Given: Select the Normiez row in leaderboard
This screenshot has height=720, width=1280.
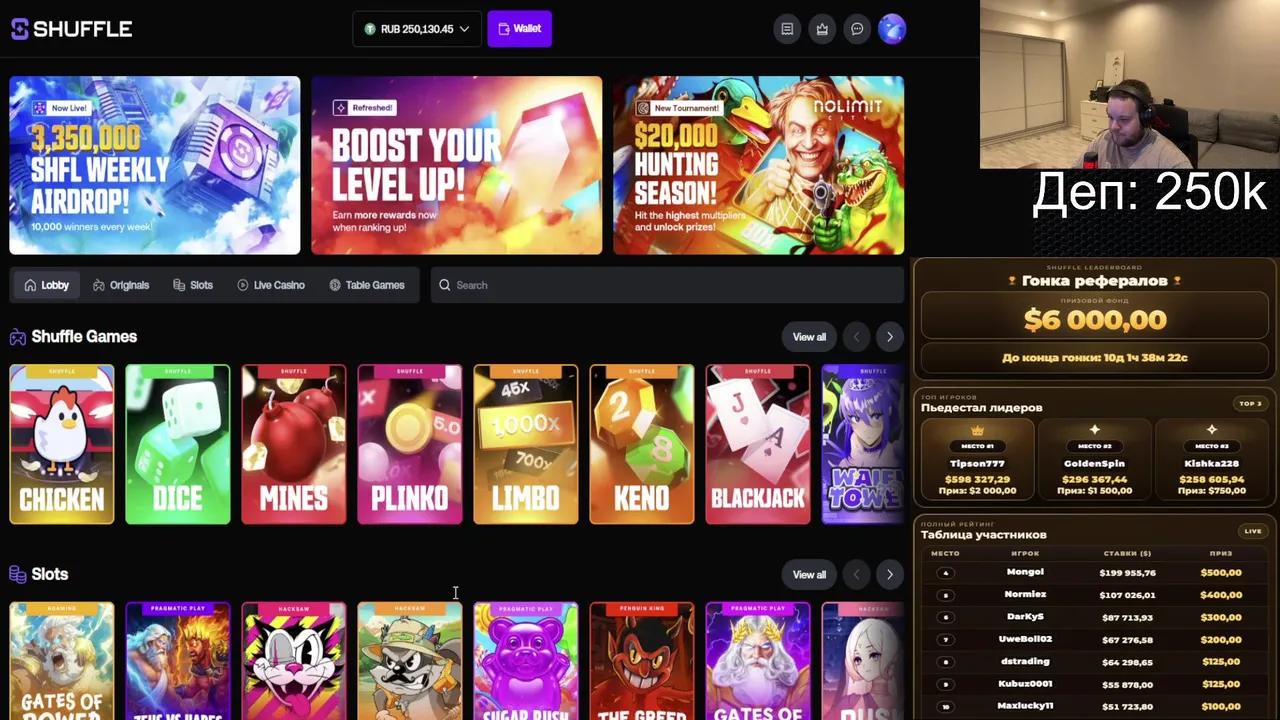Looking at the screenshot, I should (1095, 595).
